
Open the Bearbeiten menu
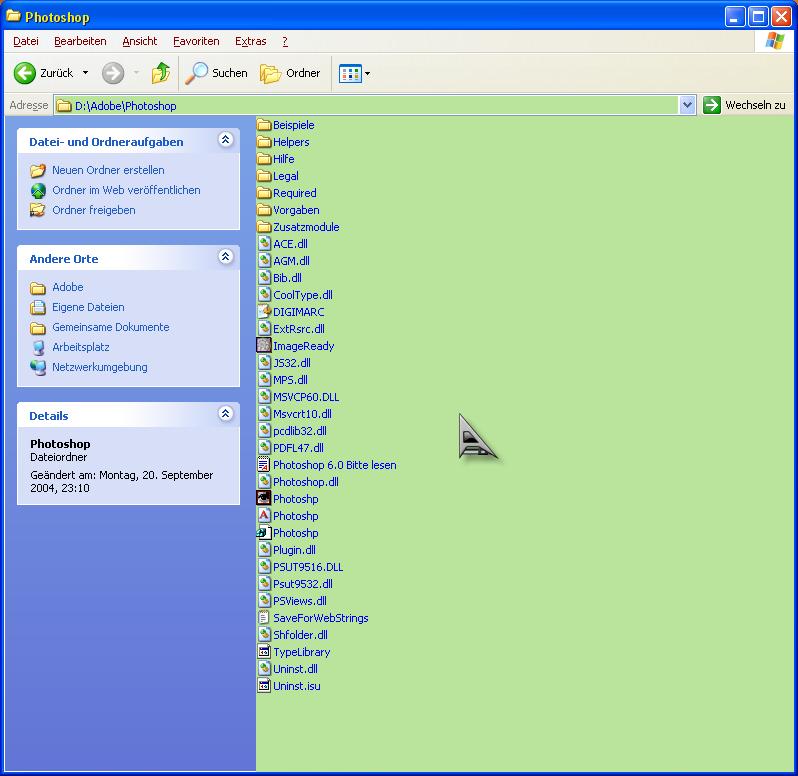pyautogui.click(x=80, y=41)
